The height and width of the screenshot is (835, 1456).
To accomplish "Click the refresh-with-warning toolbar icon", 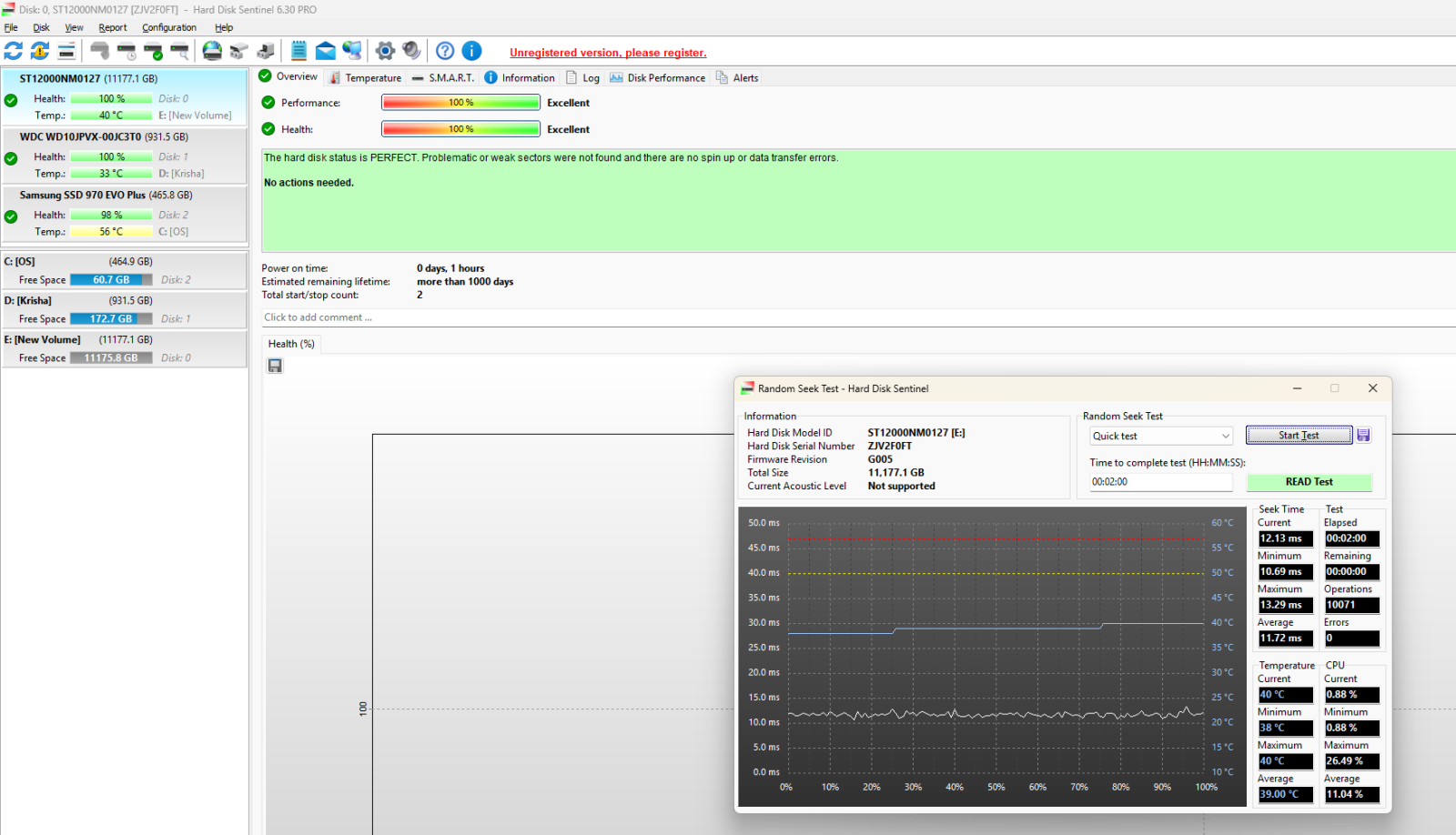I will click(x=40, y=51).
